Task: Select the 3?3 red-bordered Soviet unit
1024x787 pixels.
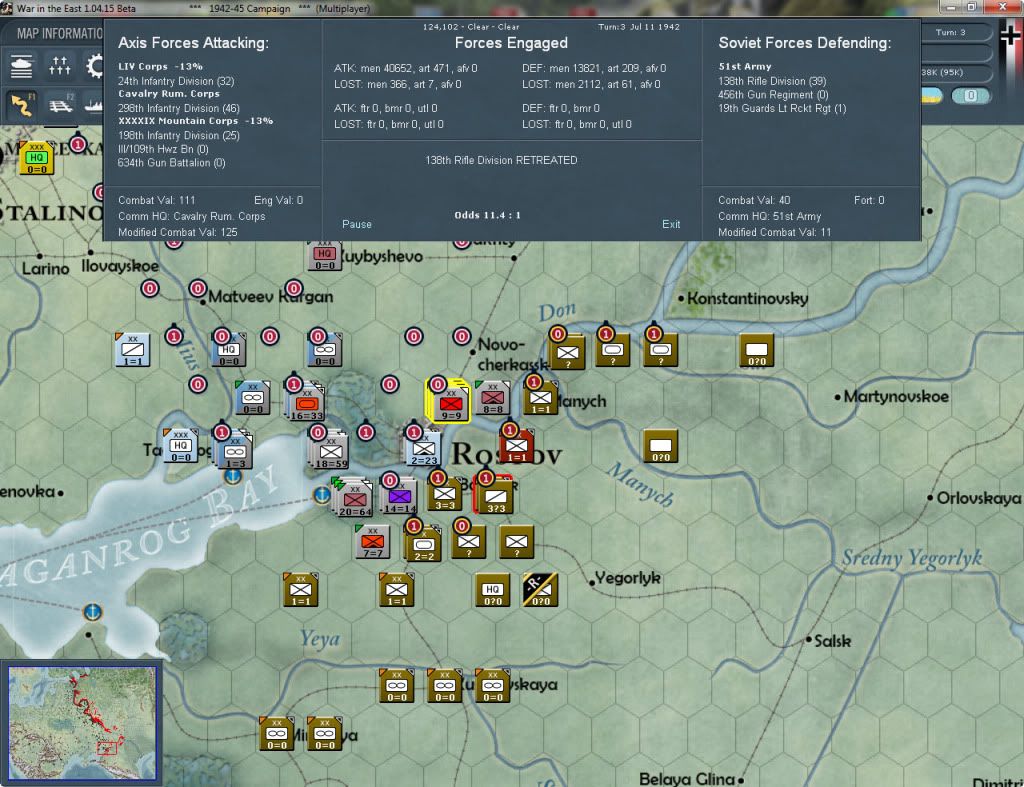Action: pos(495,496)
